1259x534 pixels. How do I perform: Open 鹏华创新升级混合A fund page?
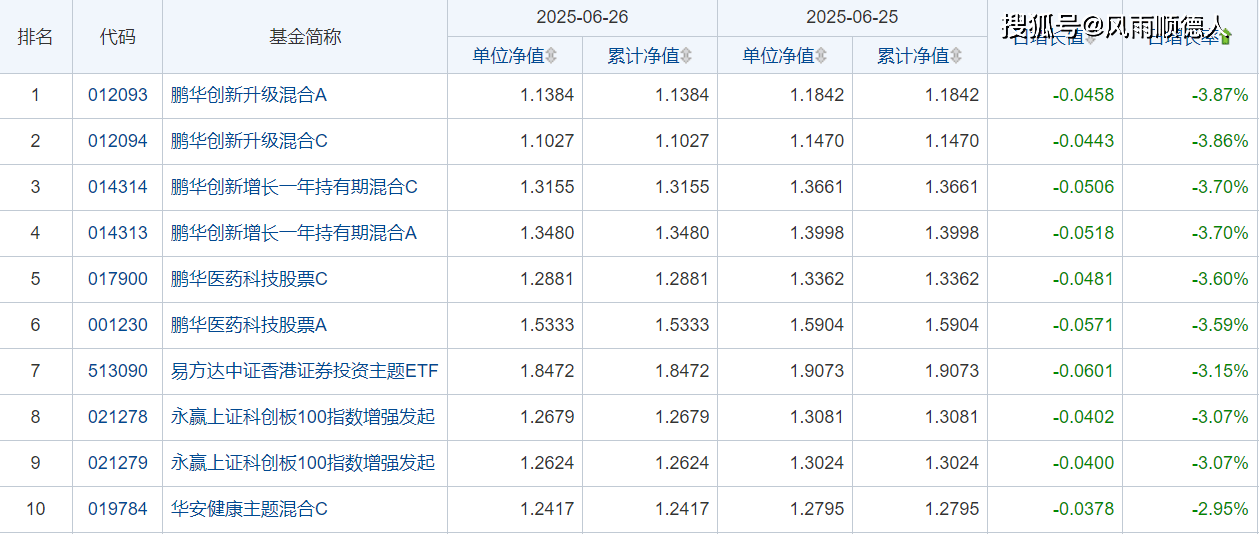pyautogui.click(x=249, y=96)
